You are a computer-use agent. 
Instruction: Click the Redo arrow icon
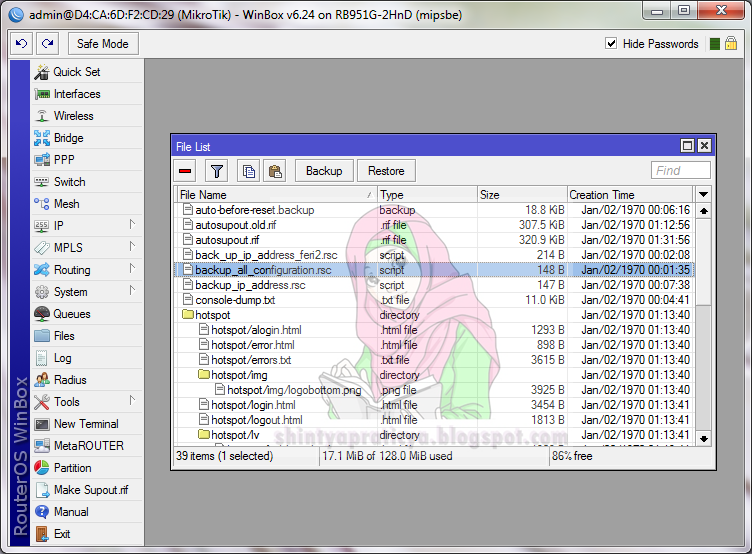point(47,44)
